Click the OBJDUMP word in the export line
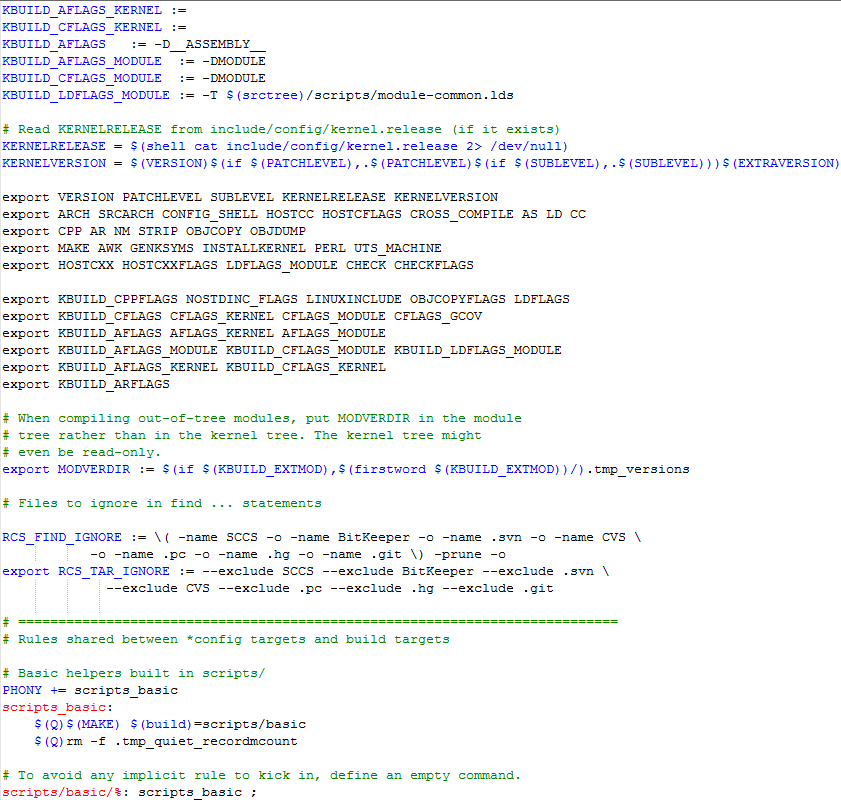This screenshot has height=800, width=841. (278, 231)
